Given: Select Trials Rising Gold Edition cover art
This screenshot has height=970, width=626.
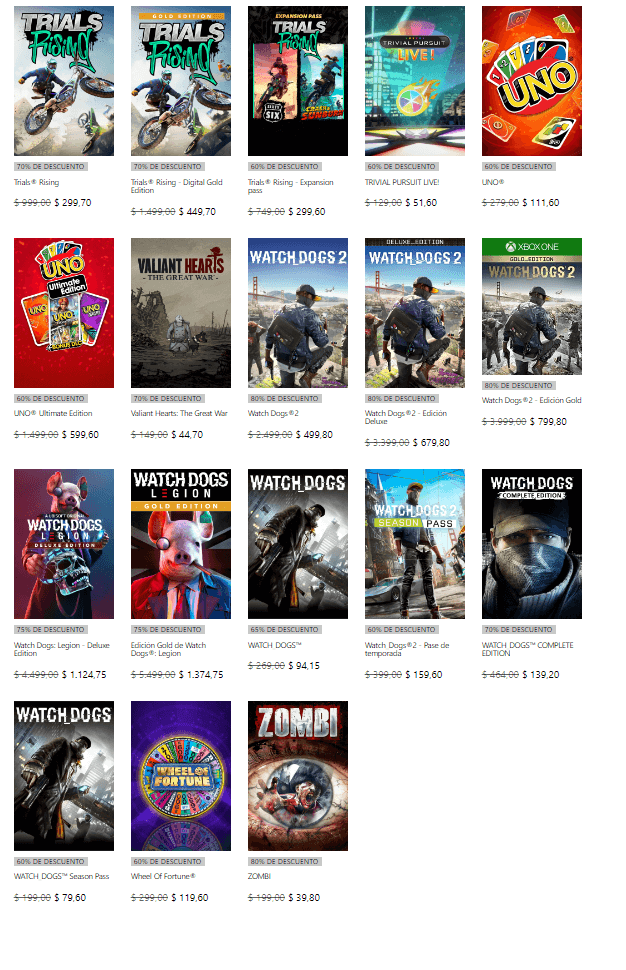Looking at the screenshot, I should pos(181,81).
